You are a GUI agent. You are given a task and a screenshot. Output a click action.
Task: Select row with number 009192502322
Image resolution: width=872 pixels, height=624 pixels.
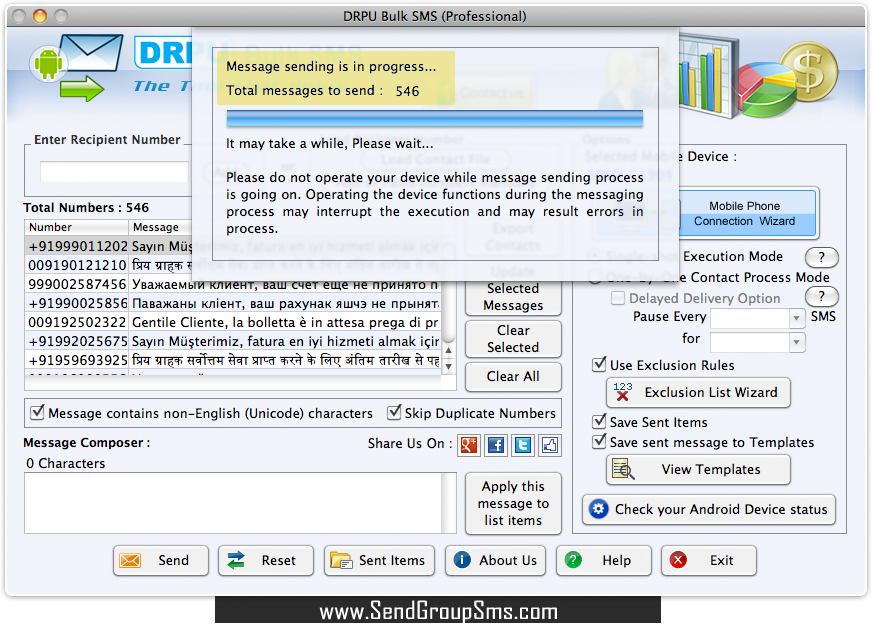(x=233, y=322)
